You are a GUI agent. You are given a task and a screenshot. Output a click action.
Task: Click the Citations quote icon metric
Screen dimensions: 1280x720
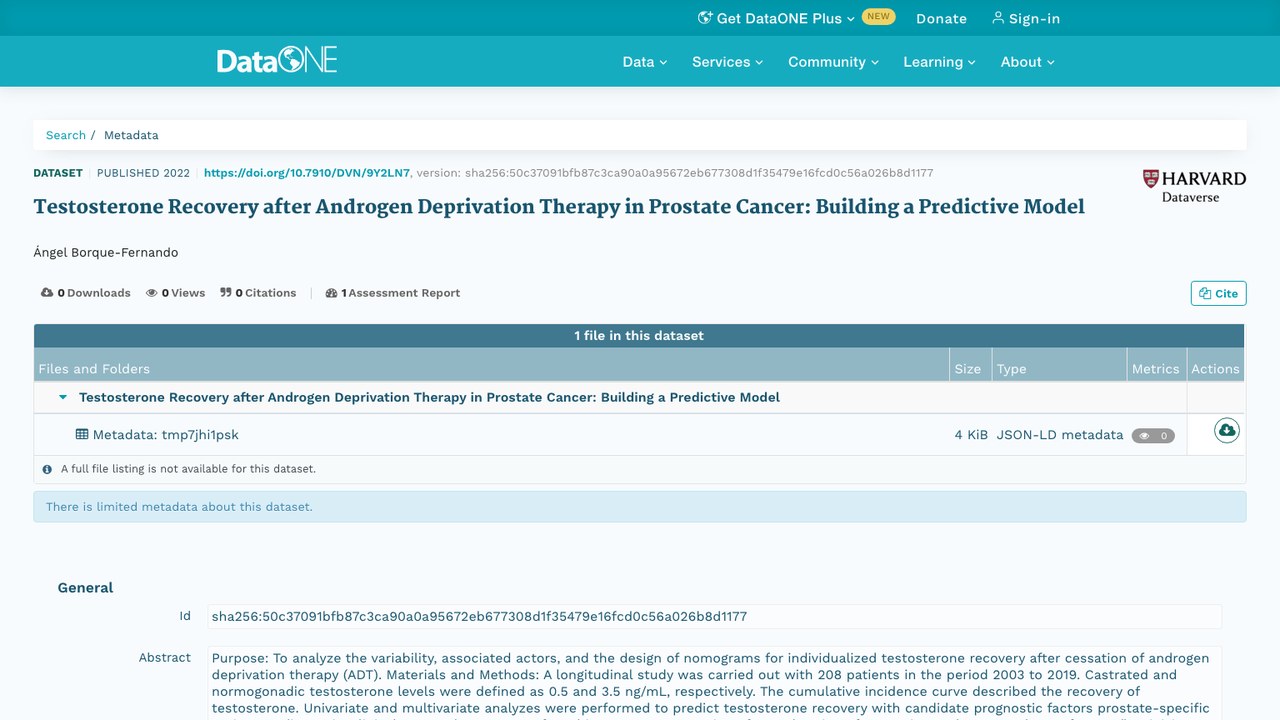(226, 293)
